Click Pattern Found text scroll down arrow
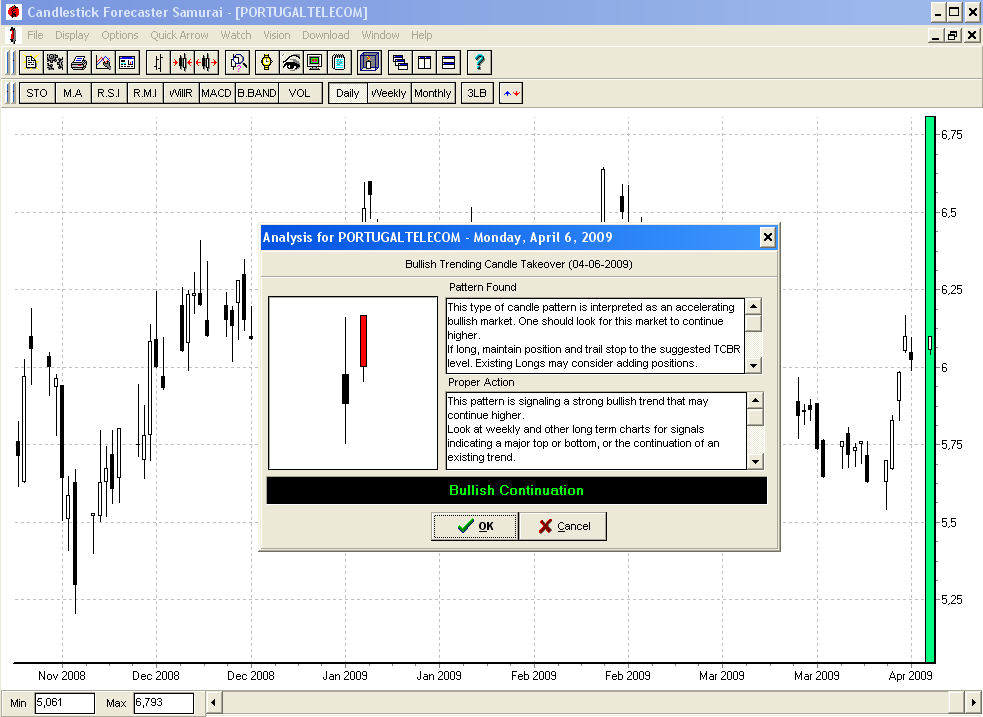The height and width of the screenshot is (717, 983). tap(754, 365)
